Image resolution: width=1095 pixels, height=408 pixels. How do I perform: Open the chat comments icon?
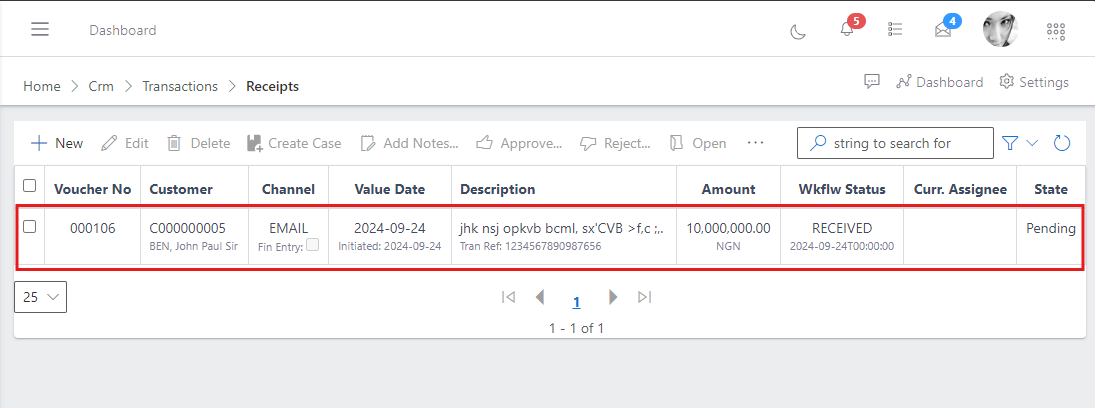pos(872,82)
